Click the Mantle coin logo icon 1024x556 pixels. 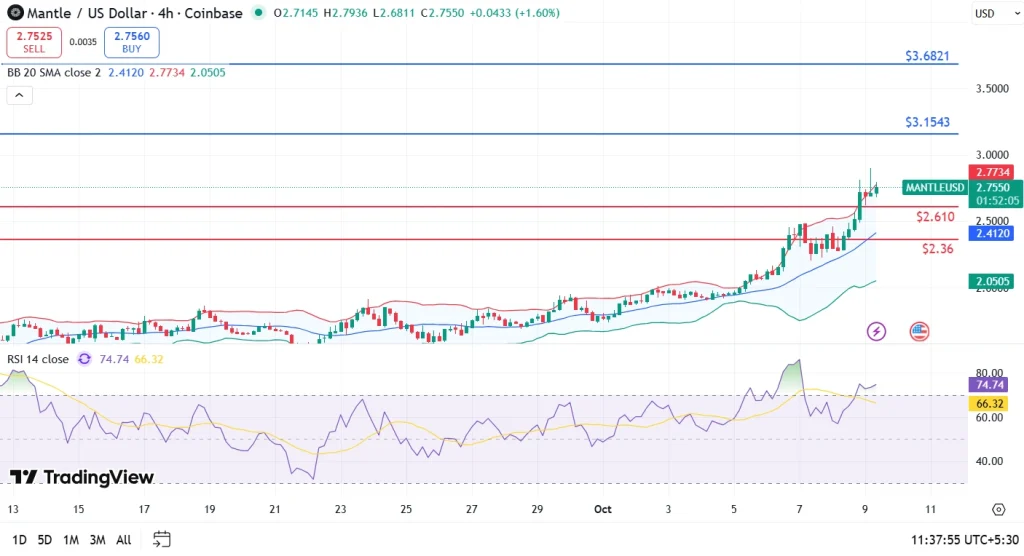point(14,13)
